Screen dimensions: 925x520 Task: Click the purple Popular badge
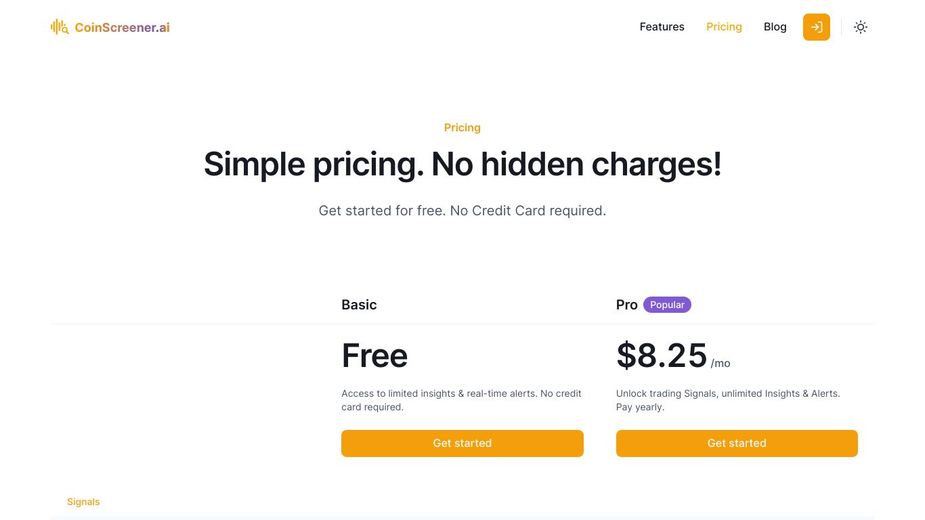click(667, 305)
